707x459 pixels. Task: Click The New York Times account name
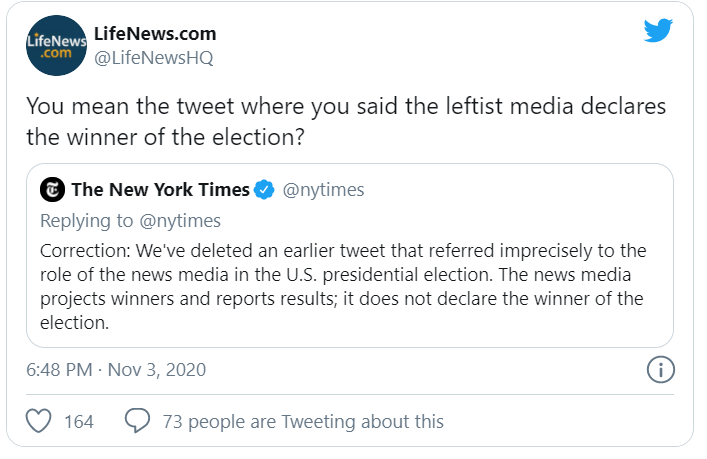point(159,190)
